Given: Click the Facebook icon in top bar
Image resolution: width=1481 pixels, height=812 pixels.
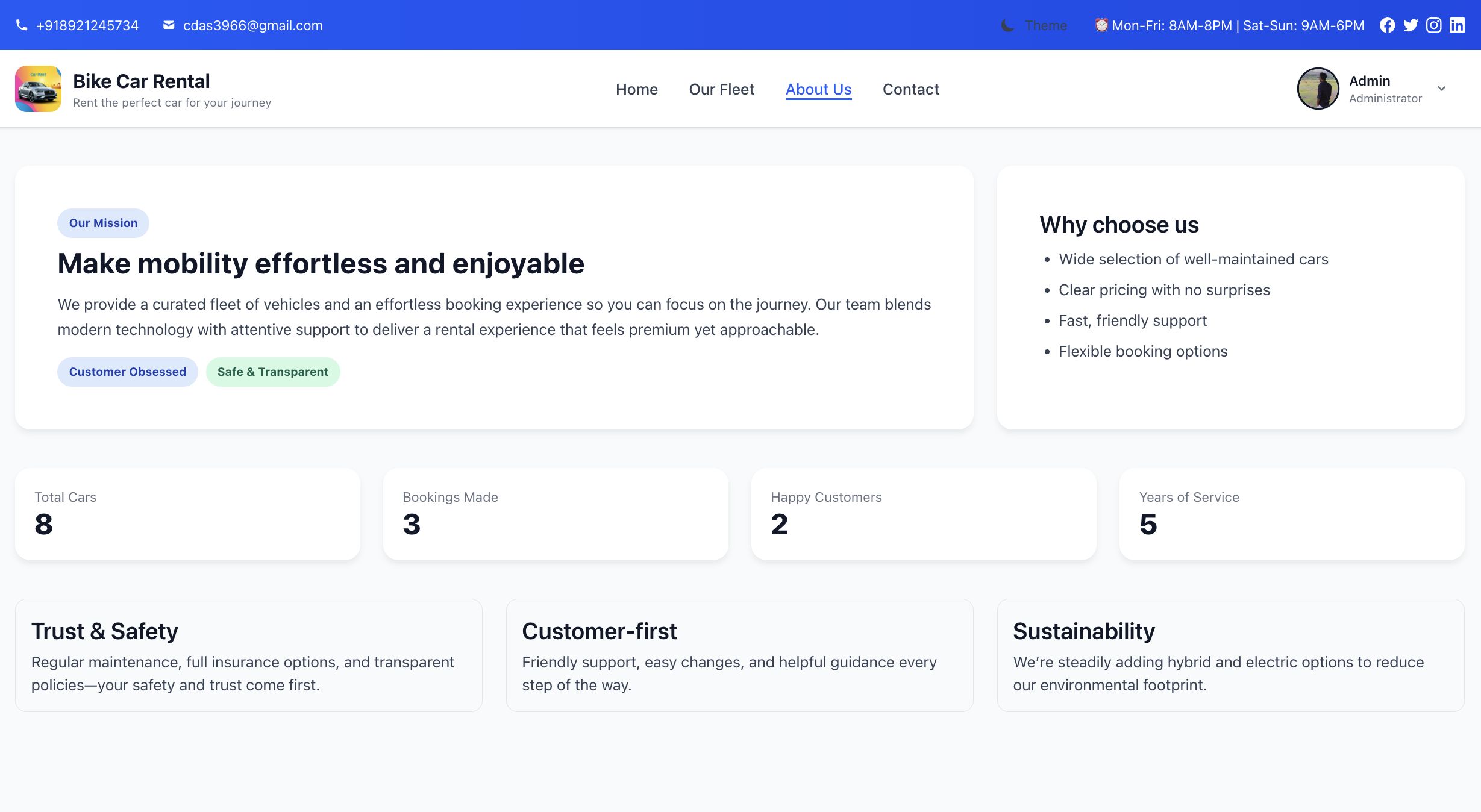Looking at the screenshot, I should [x=1387, y=25].
